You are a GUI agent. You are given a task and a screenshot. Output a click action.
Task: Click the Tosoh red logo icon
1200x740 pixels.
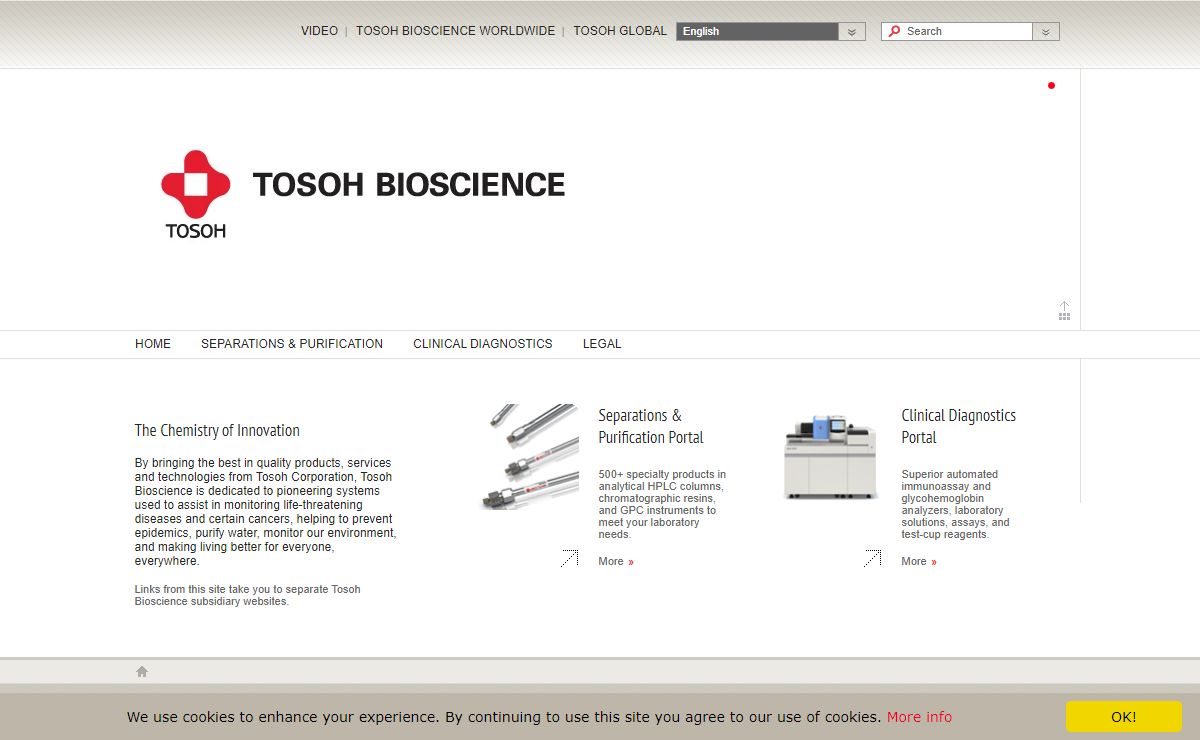[196, 195]
